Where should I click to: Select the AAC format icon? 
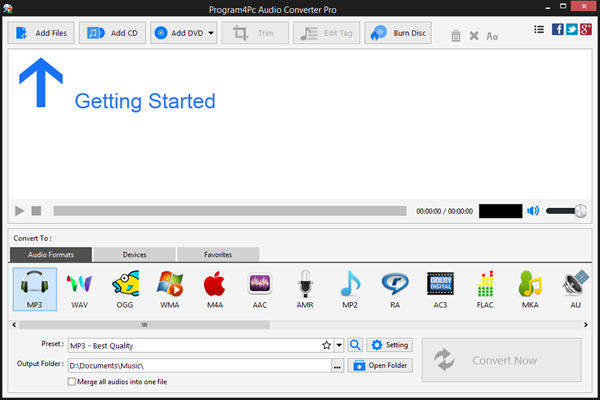click(x=260, y=289)
